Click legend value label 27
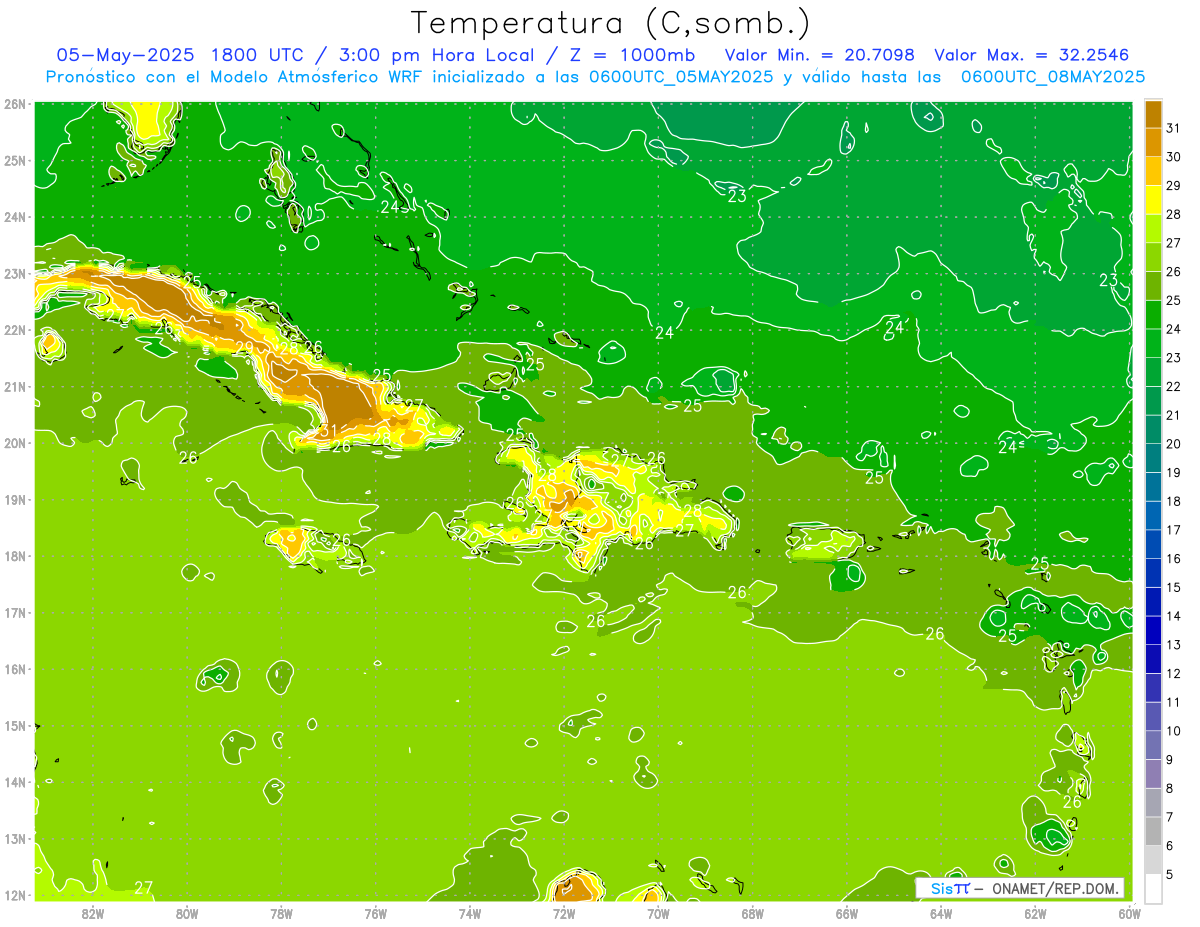 pos(1174,243)
